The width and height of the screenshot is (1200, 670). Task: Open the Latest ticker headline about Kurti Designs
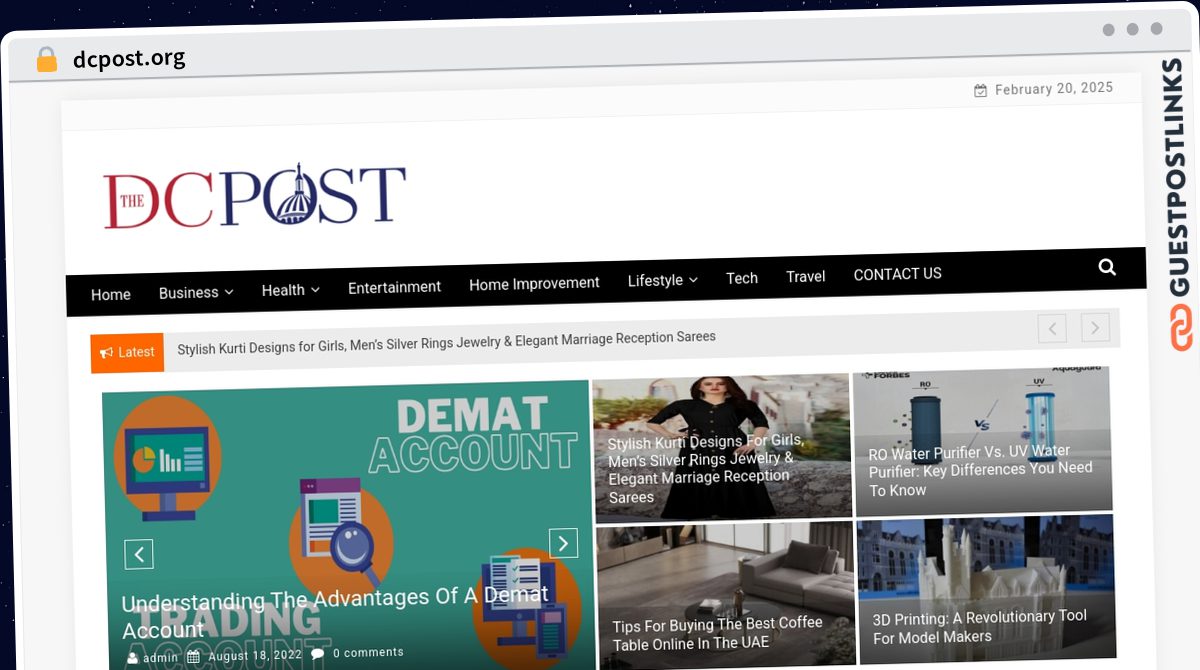click(x=446, y=342)
